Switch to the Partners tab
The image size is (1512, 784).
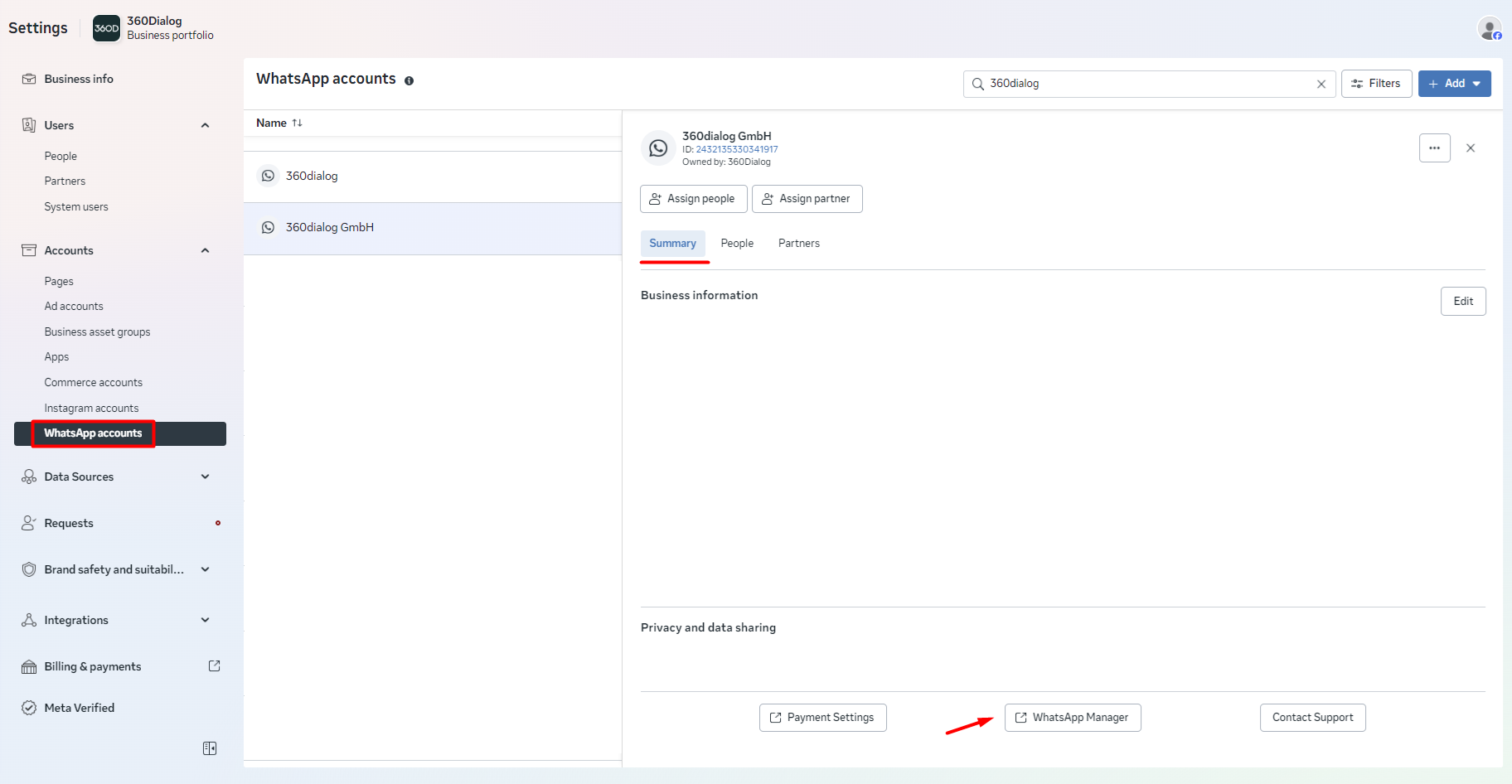798,244
